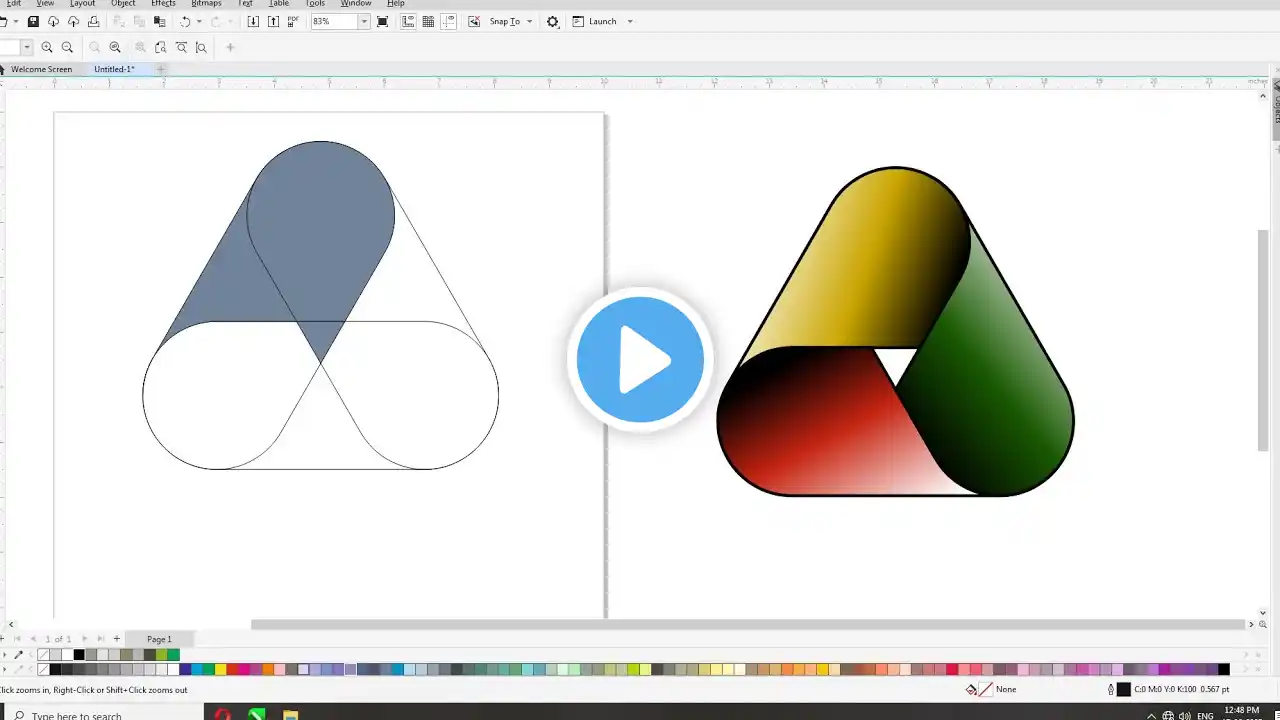Click the Zoom to Page Width icon
The width and height of the screenshot is (1280, 720).
click(x=181, y=47)
